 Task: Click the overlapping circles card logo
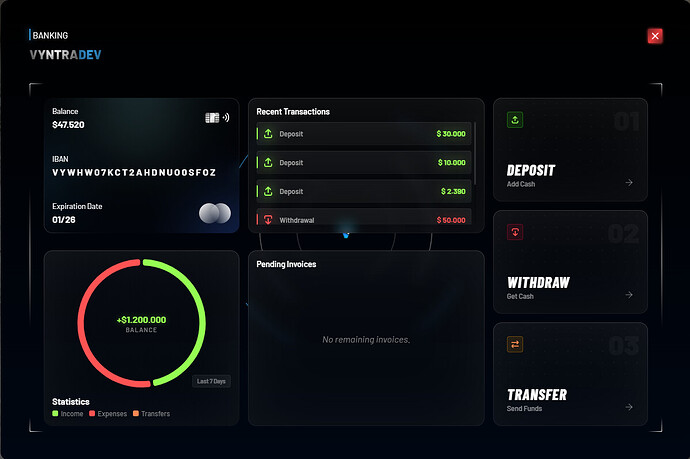tap(215, 213)
